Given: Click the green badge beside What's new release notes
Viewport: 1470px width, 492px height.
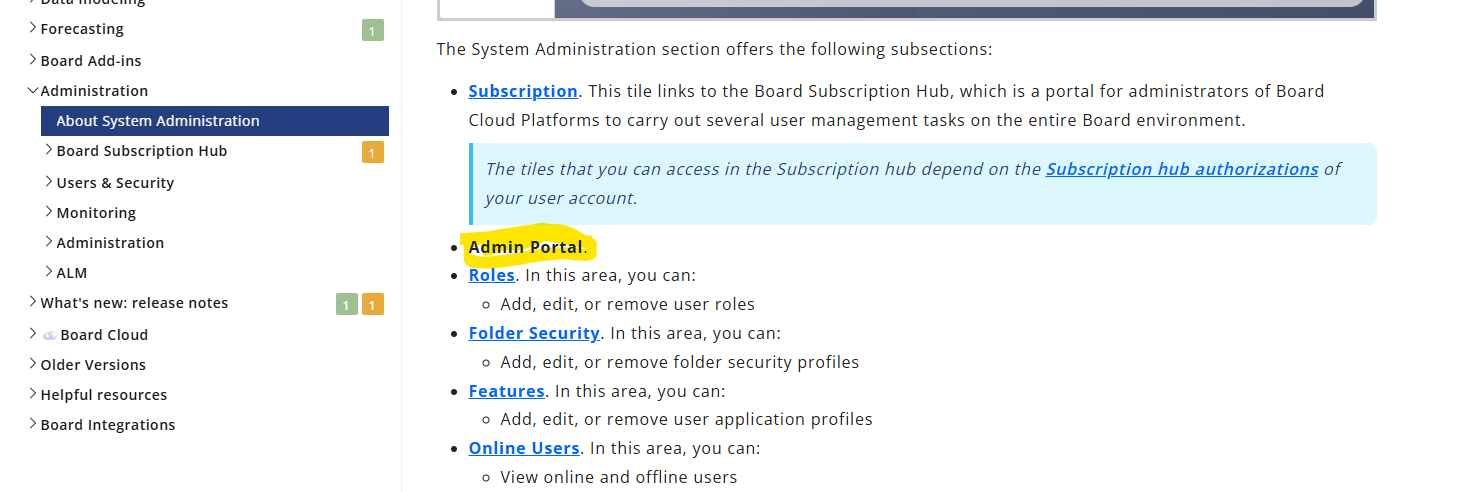Looking at the screenshot, I should [x=346, y=305].
